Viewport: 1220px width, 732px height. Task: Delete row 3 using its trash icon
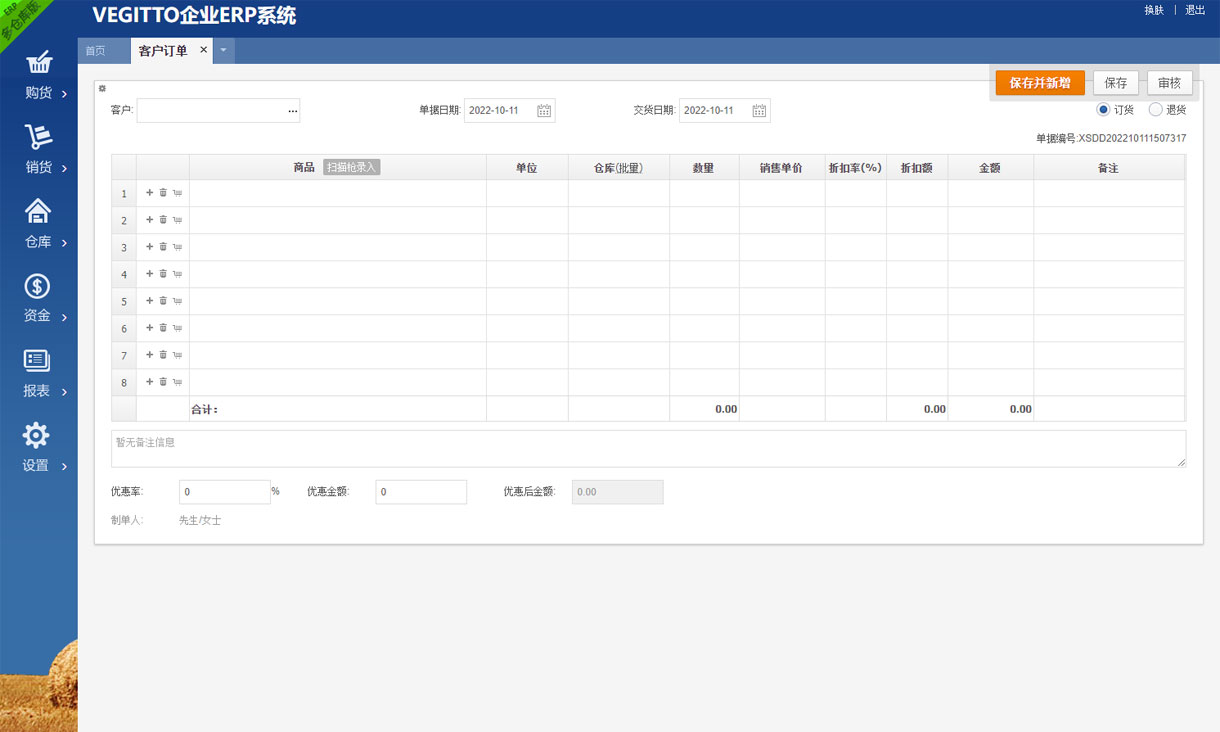163,247
